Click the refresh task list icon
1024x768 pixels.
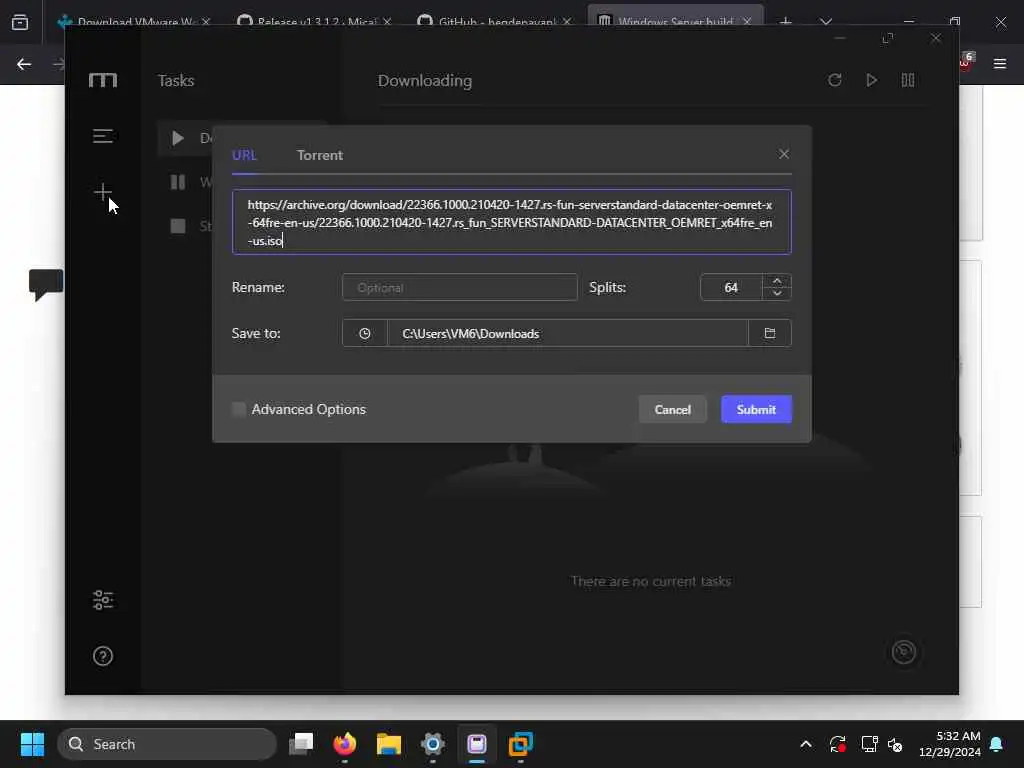835,80
